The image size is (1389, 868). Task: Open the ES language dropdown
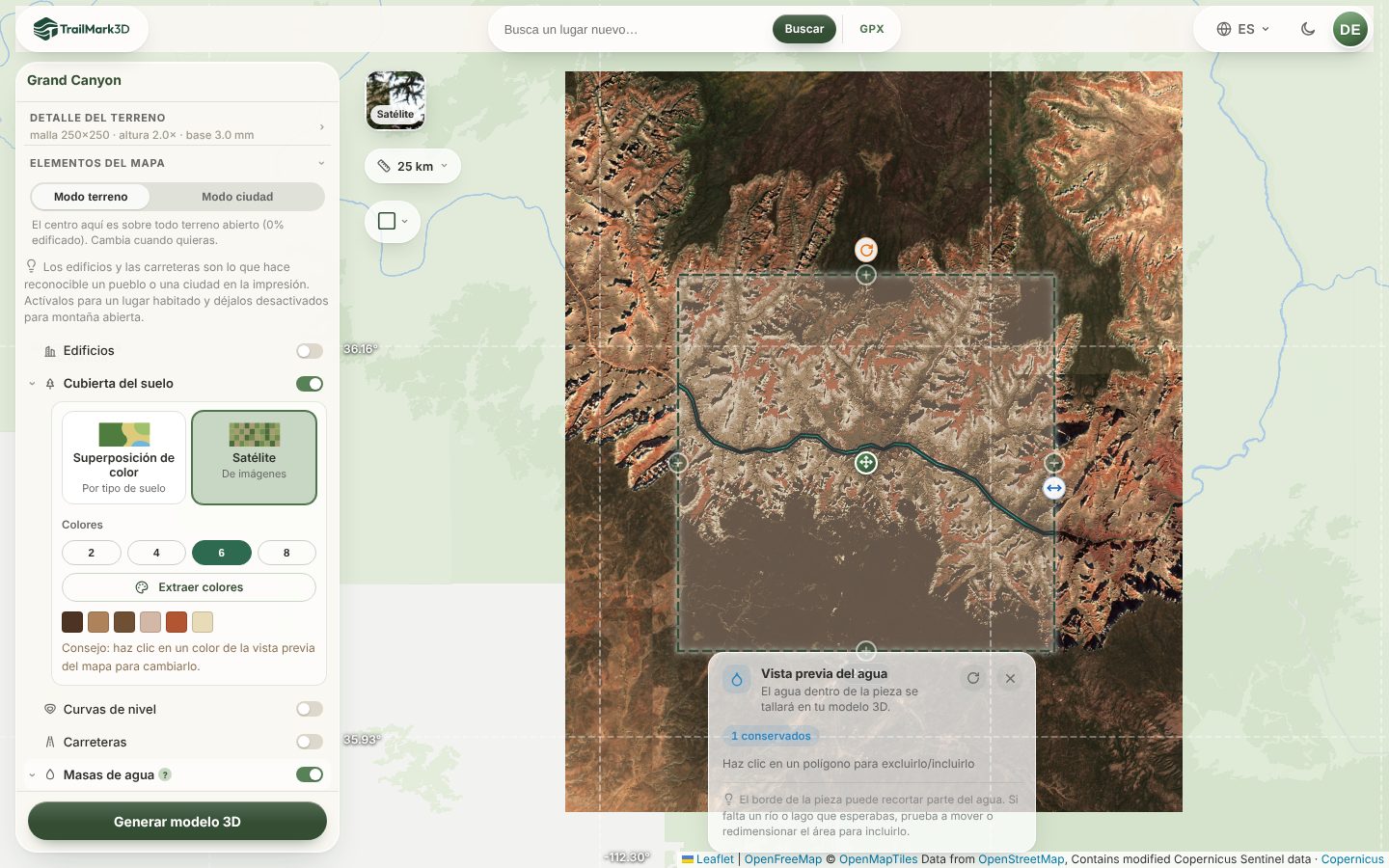(x=1243, y=29)
